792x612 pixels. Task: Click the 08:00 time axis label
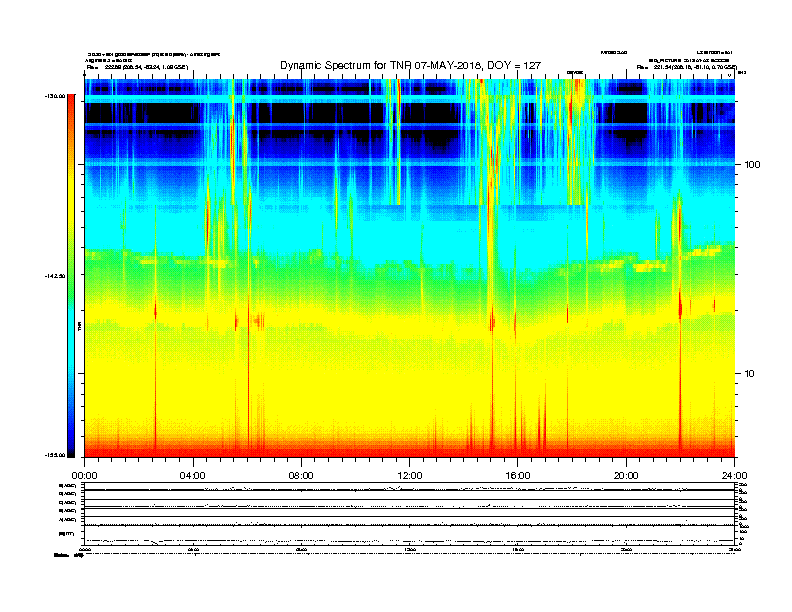click(x=301, y=476)
